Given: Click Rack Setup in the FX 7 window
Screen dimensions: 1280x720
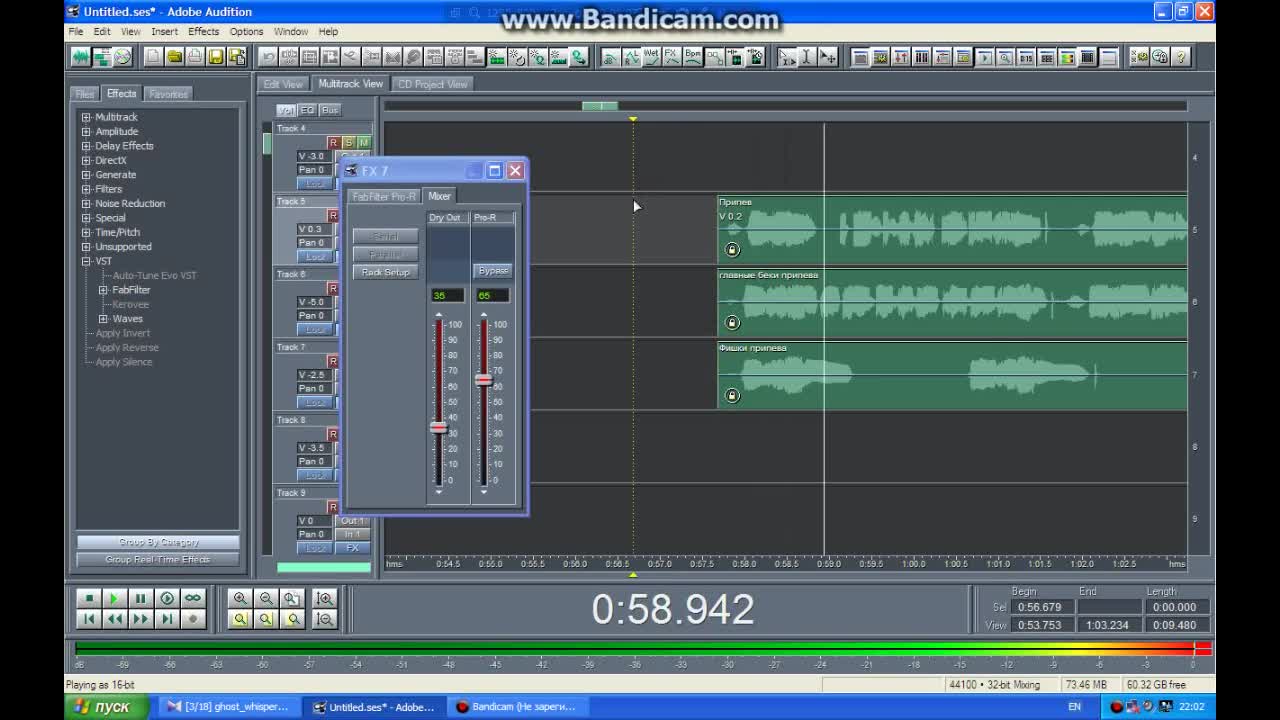Looking at the screenshot, I should pos(386,273).
